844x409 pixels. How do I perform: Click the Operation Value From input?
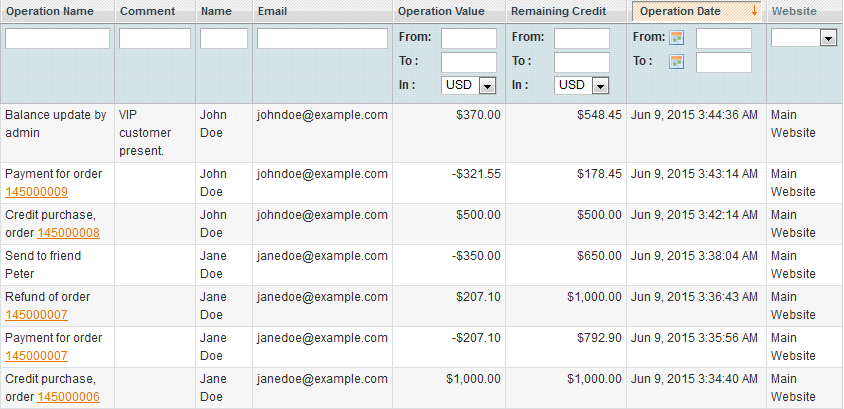point(469,38)
